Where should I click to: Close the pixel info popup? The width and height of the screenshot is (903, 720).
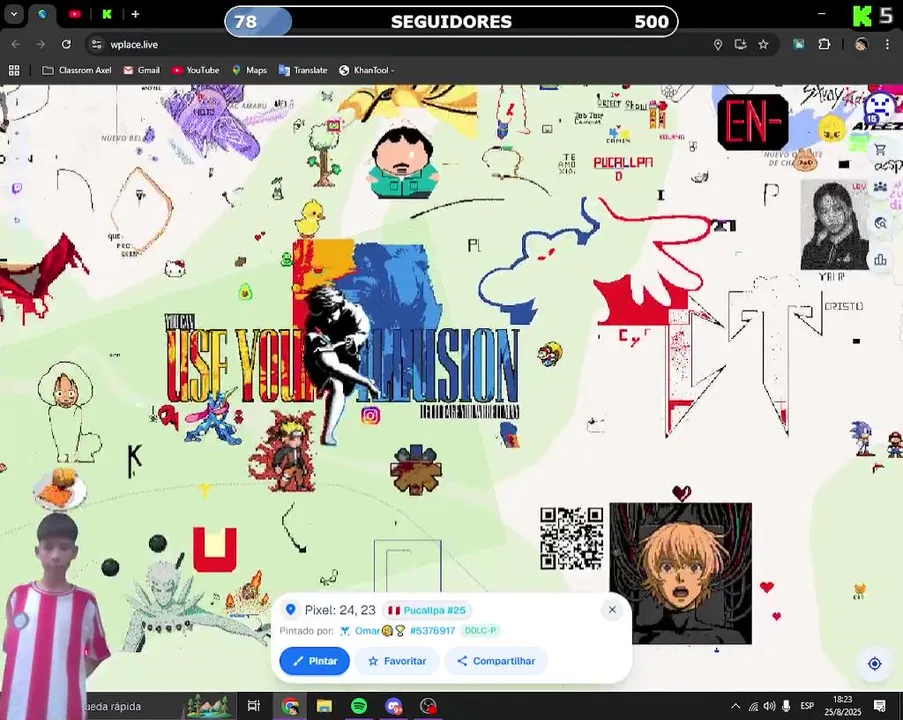click(612, 609)
